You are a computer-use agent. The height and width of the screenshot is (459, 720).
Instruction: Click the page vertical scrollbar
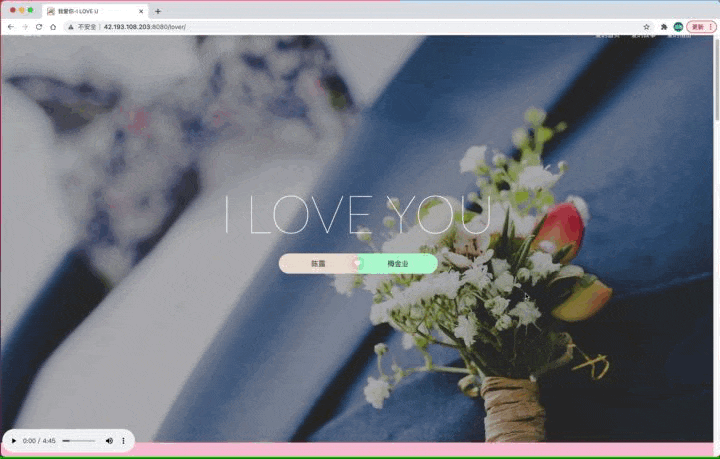point(716,78)
